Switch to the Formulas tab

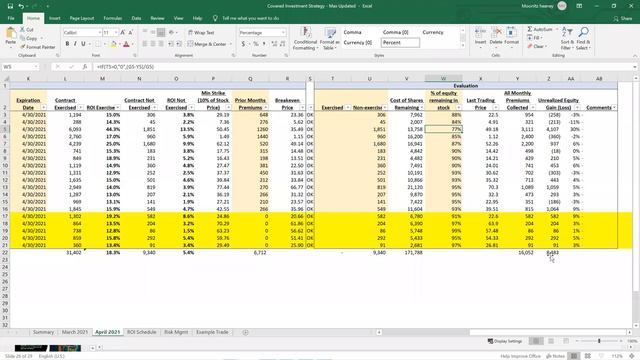tap(113, 18)
